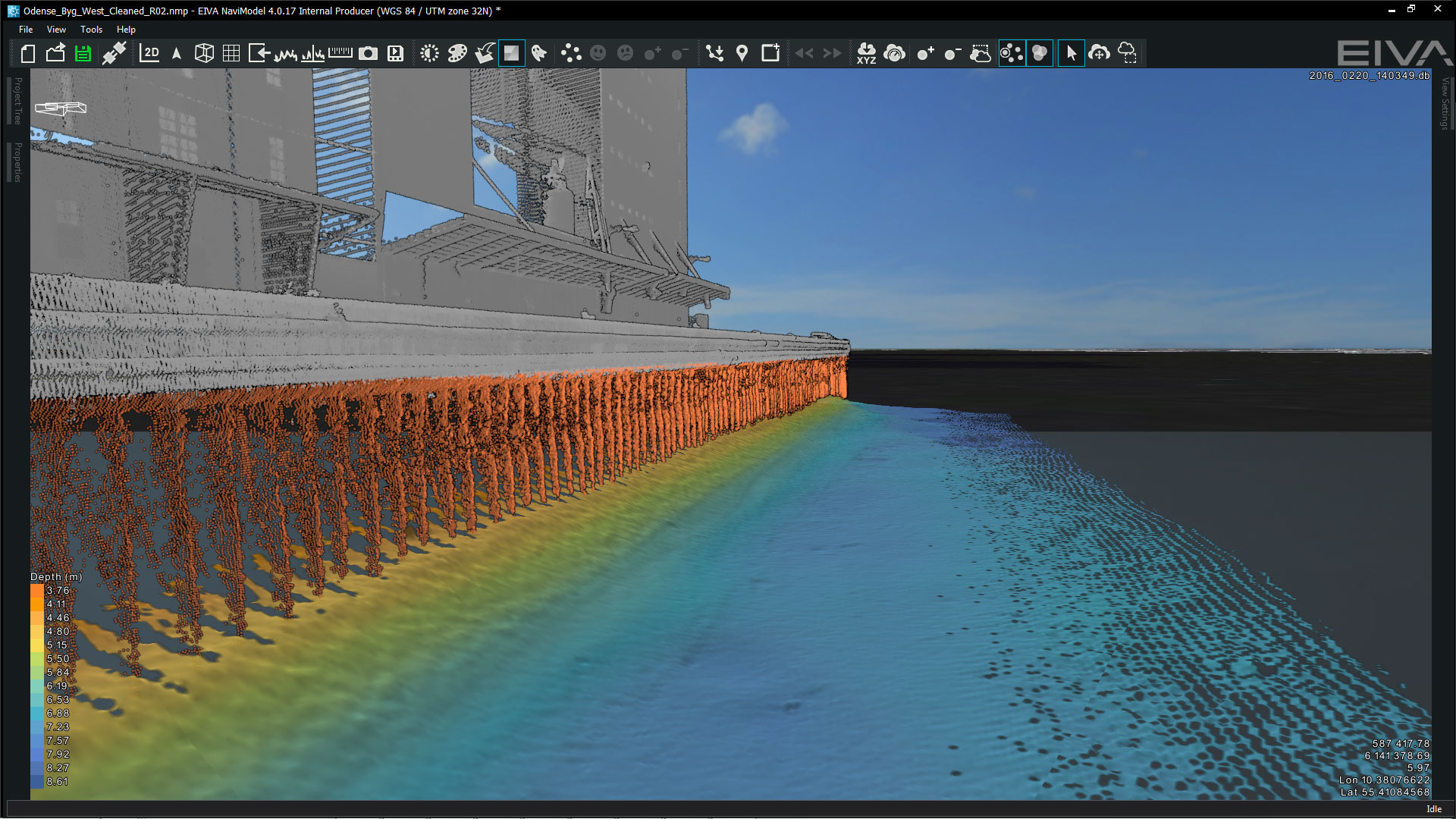This screenshot has height=819, width=1456.
Task: Toggle the highlighted shading mode button
Action: pos(512,53)
